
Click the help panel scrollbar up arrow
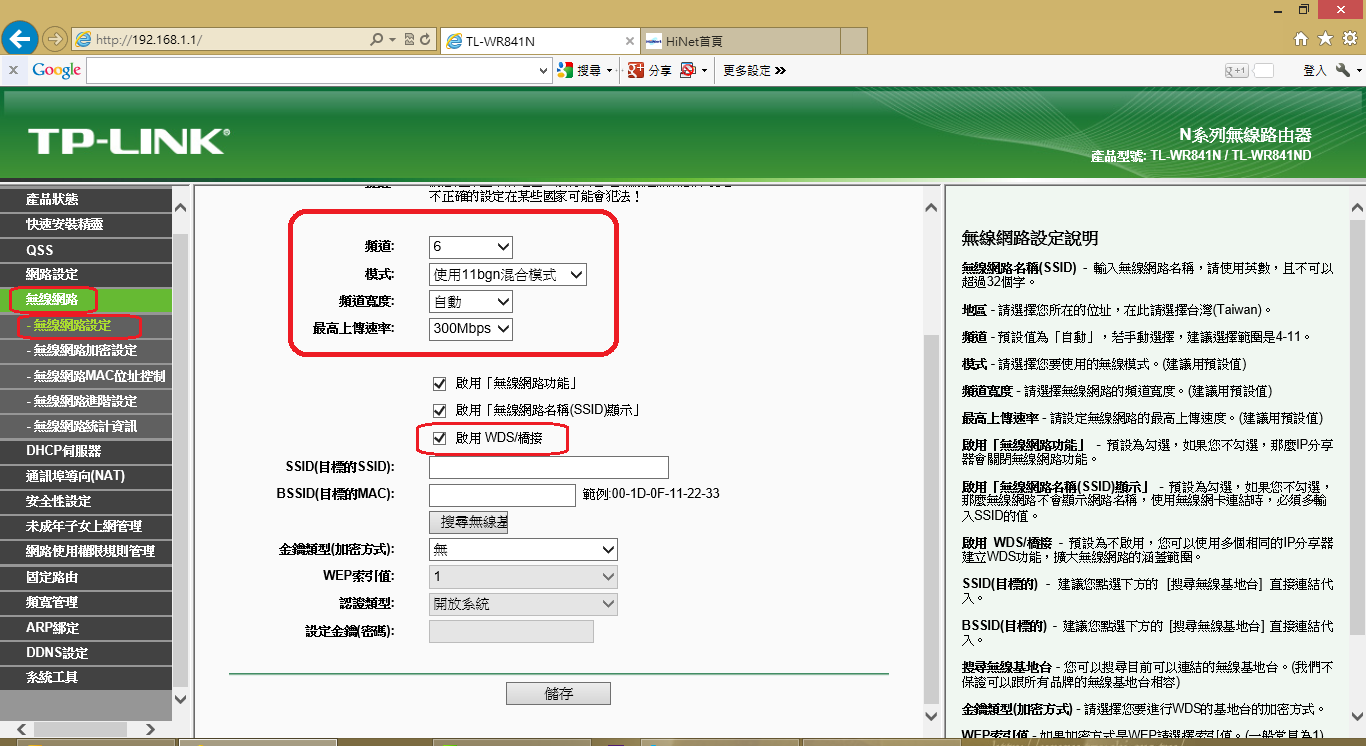(x=1356, y=207)
